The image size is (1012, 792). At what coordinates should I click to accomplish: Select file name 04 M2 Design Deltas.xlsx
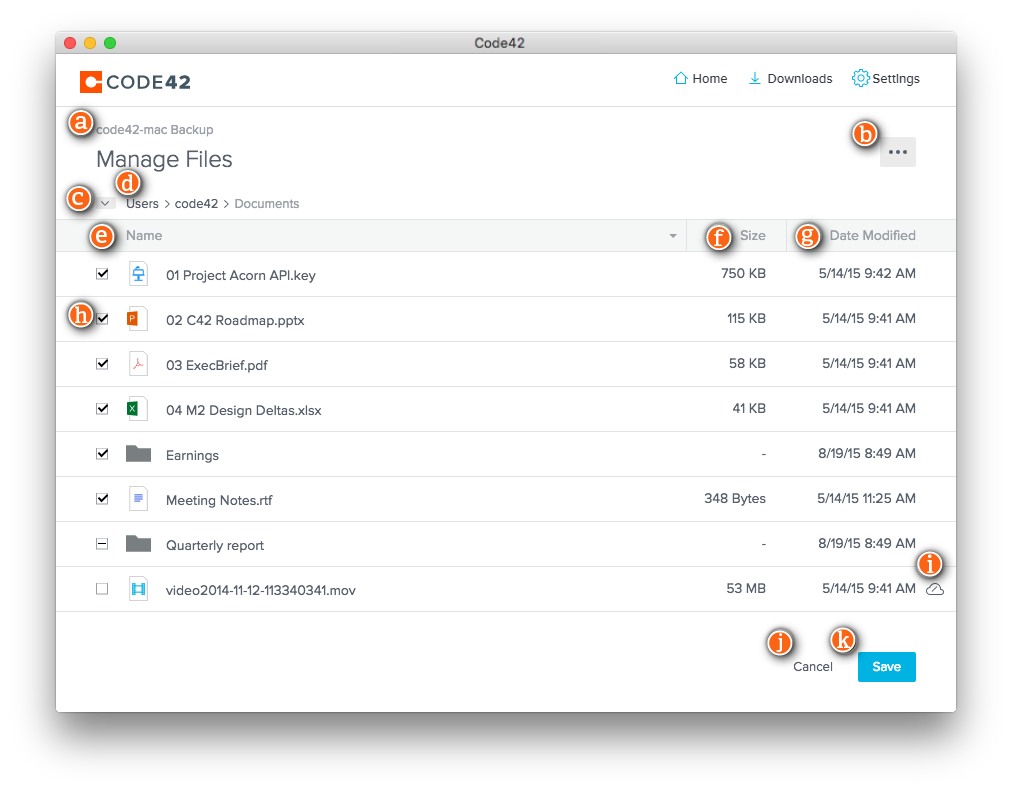coord(243,411)
